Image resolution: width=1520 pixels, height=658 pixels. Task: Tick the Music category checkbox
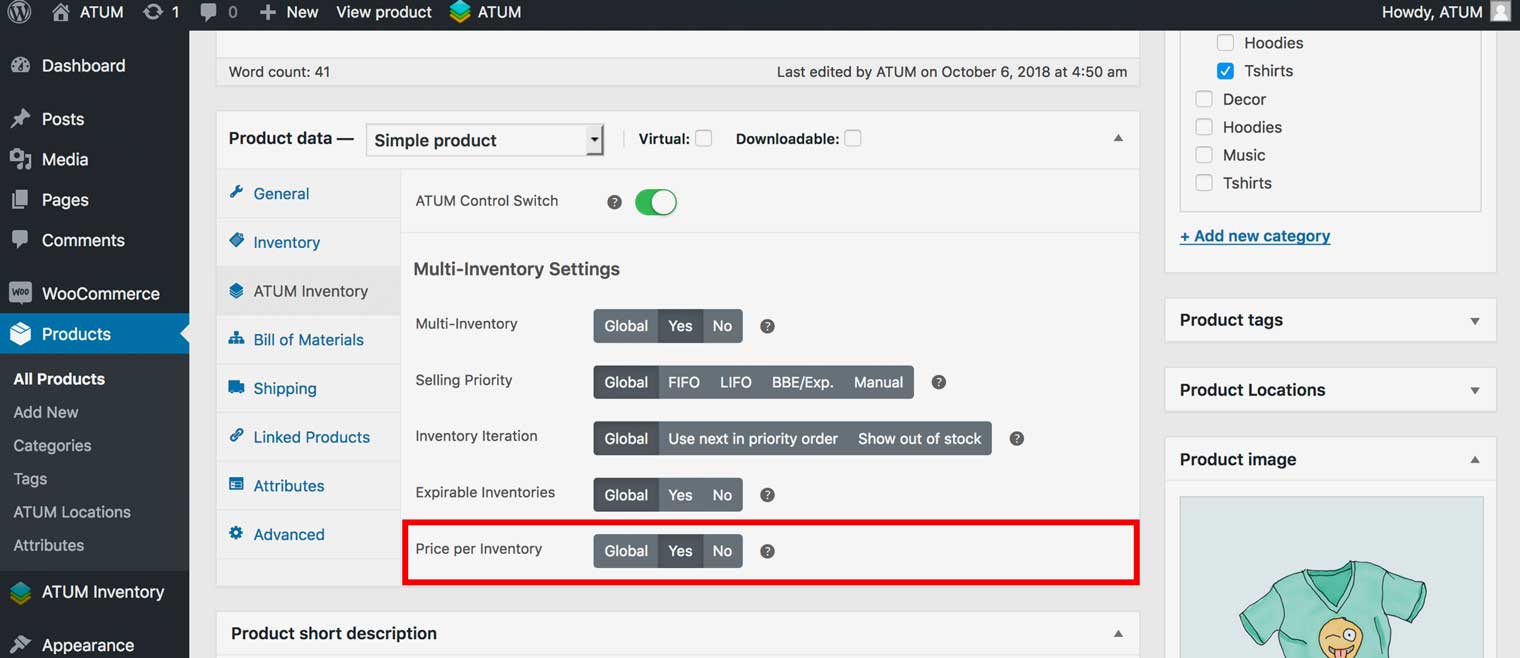[1204, 155]
